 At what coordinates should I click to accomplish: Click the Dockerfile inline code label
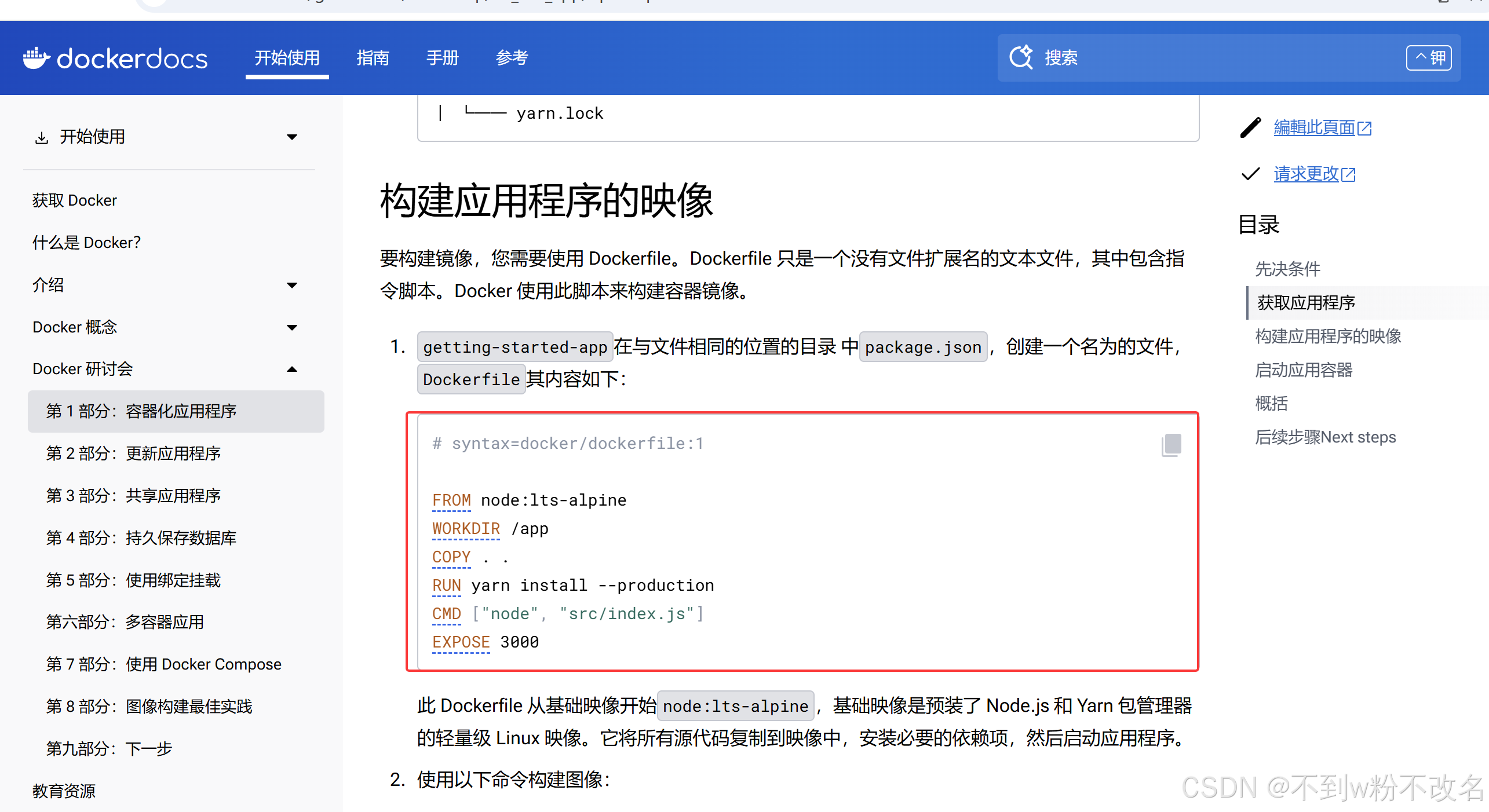pyautogui.click(x=471, y=379)
